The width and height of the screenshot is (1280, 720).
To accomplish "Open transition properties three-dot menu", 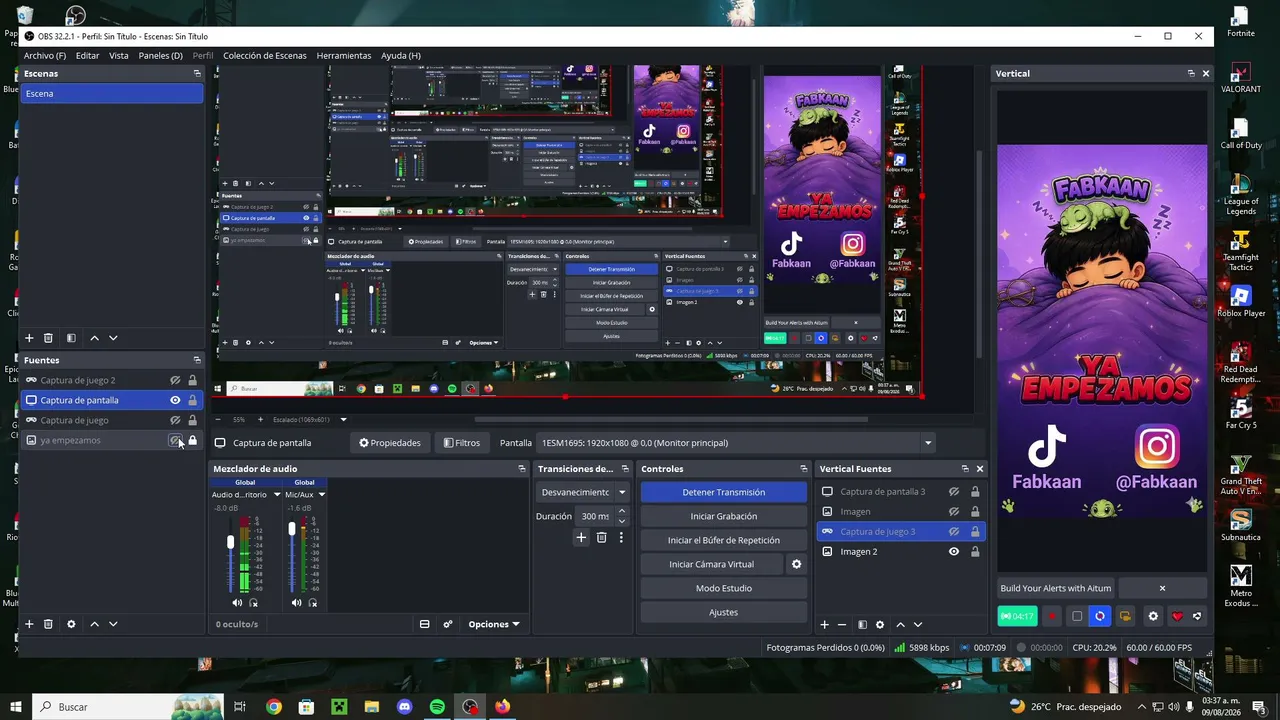I will pos(621,537).
